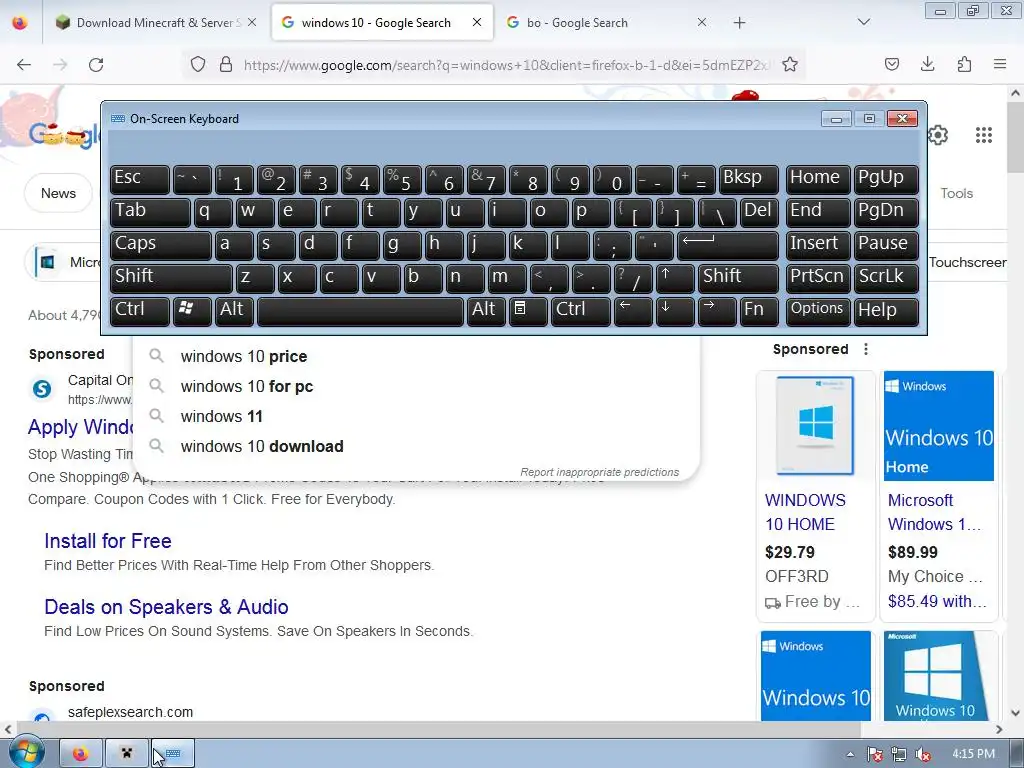The image size is (1024, 768).
Task: Click the Esc key on keyboard
Action: pyautogui.click(x=140, y=179)
